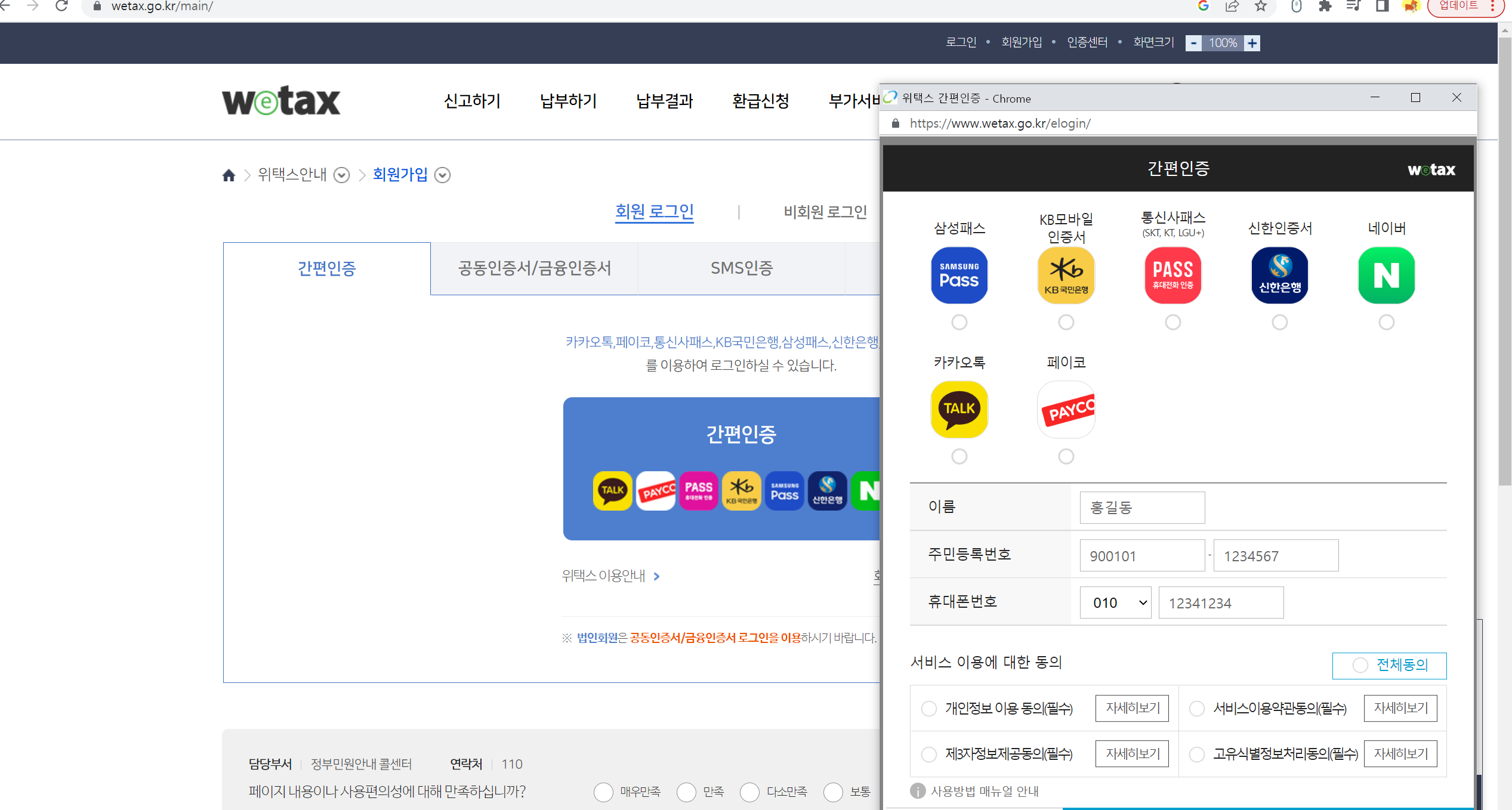Select the Samsung Pass authentication icon
Screen dimensions: 1512x810
[959, 276]
